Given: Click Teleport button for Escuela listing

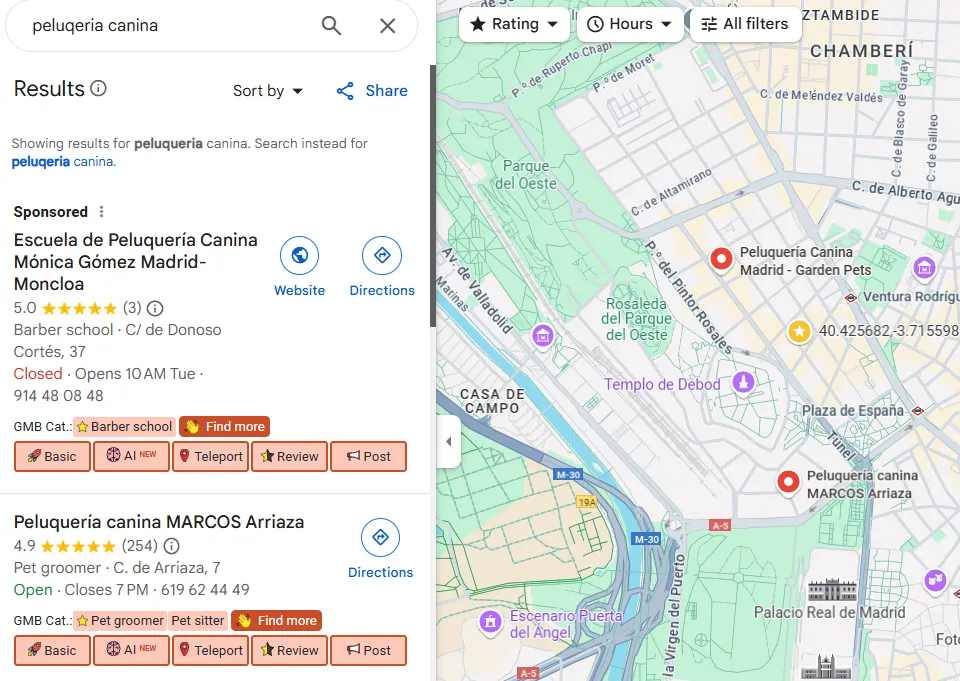Looking at the screenshot, I should pyautogui.click(x=211, y=456).
